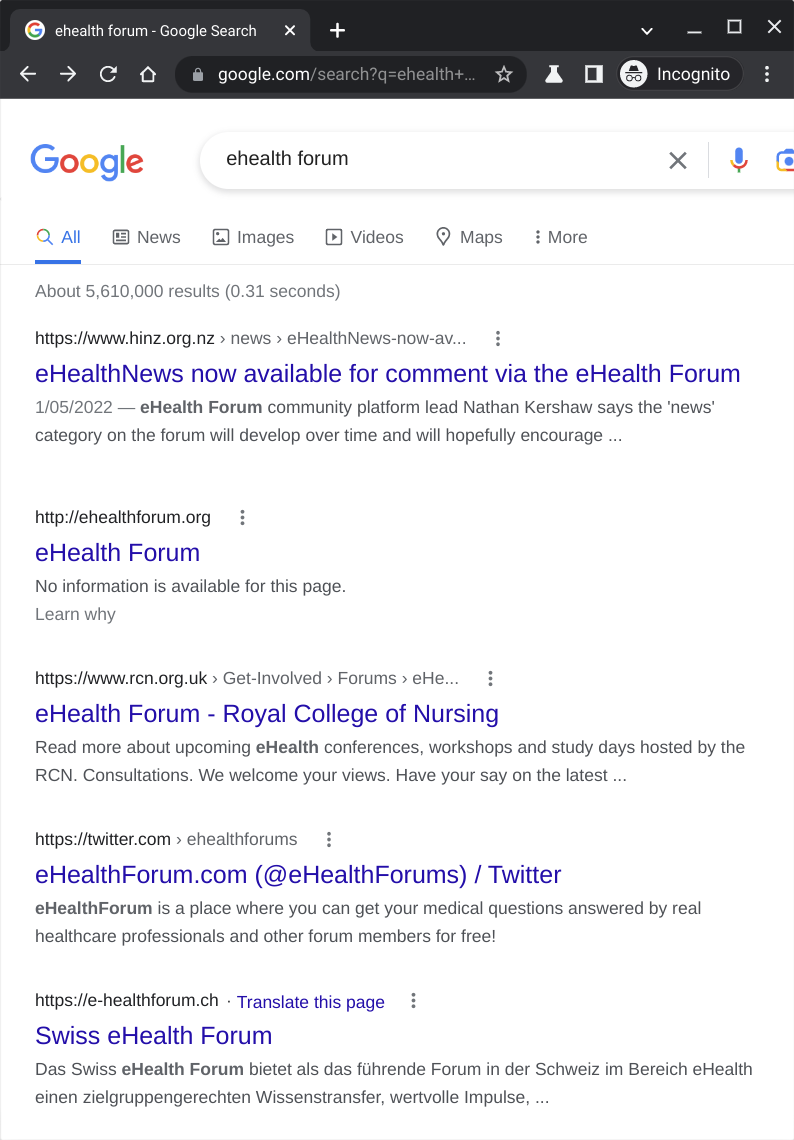The image size is (794, 1140).
Task: Go to browser home page
Action: pos(148,74)
